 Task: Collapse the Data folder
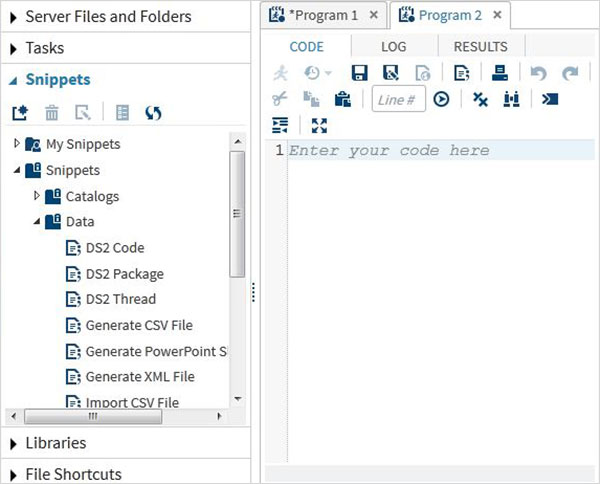point(37,222)
